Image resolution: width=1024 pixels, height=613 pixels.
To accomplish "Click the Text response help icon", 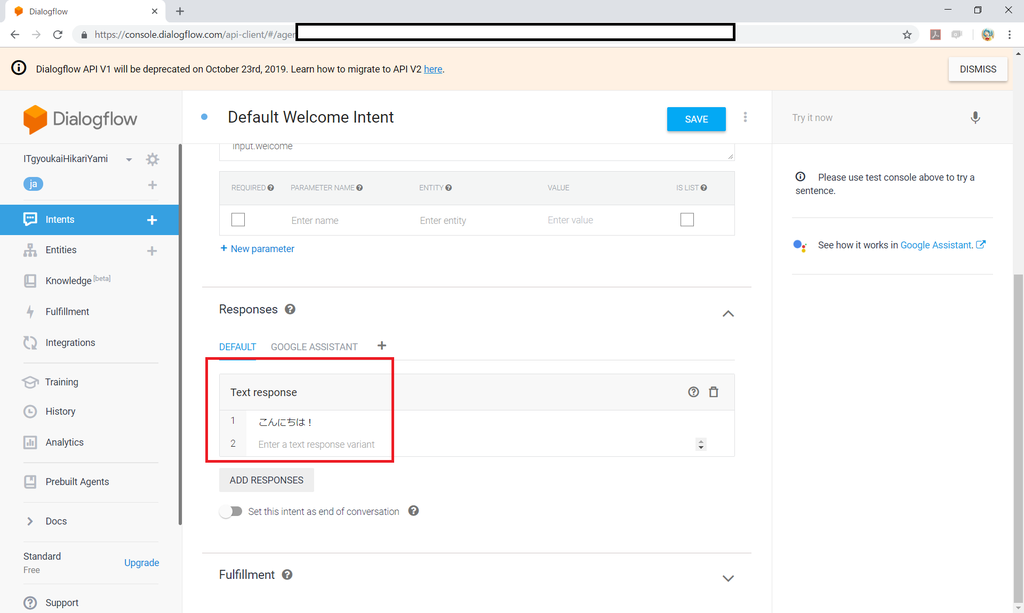I will pos(694,392).
